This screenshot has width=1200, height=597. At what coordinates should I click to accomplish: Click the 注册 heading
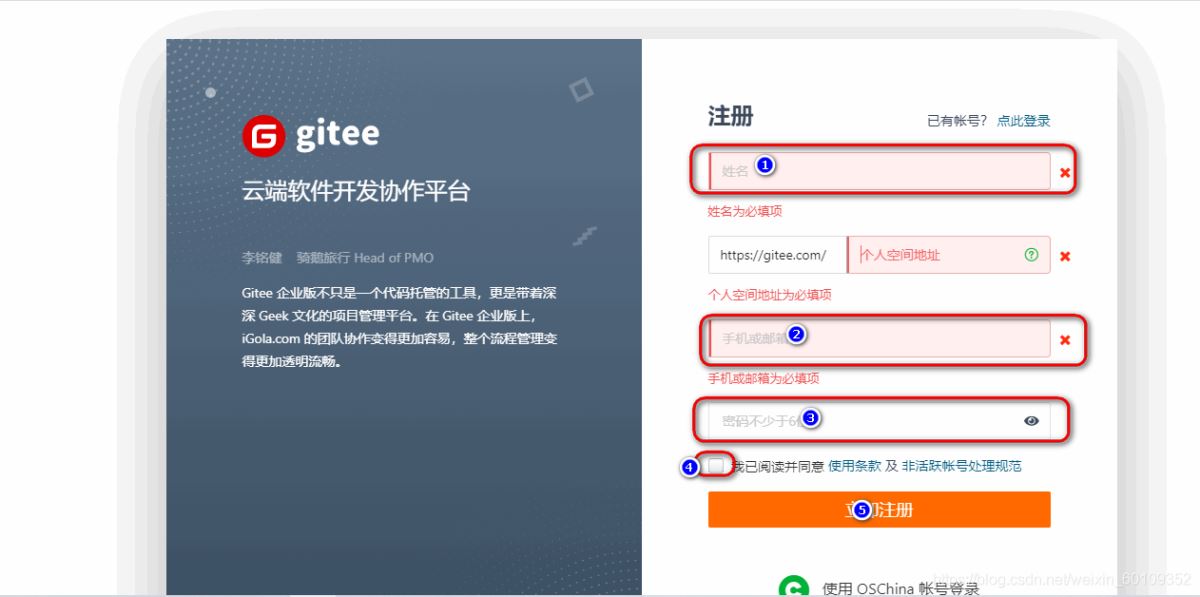coord(730,116)
